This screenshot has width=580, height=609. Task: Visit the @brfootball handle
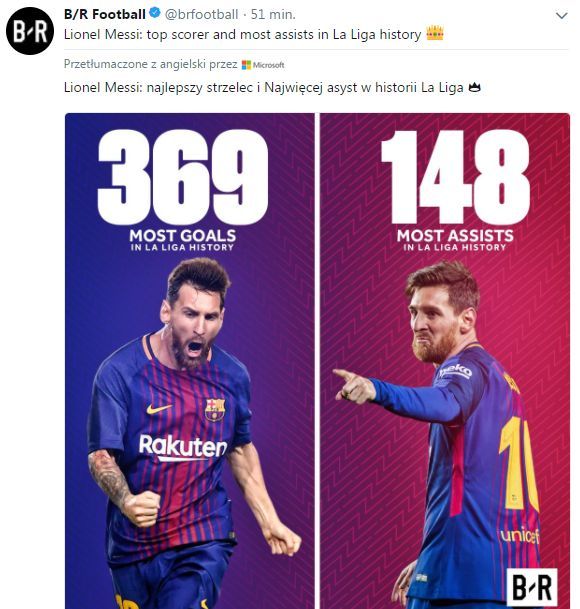point(201,14)
